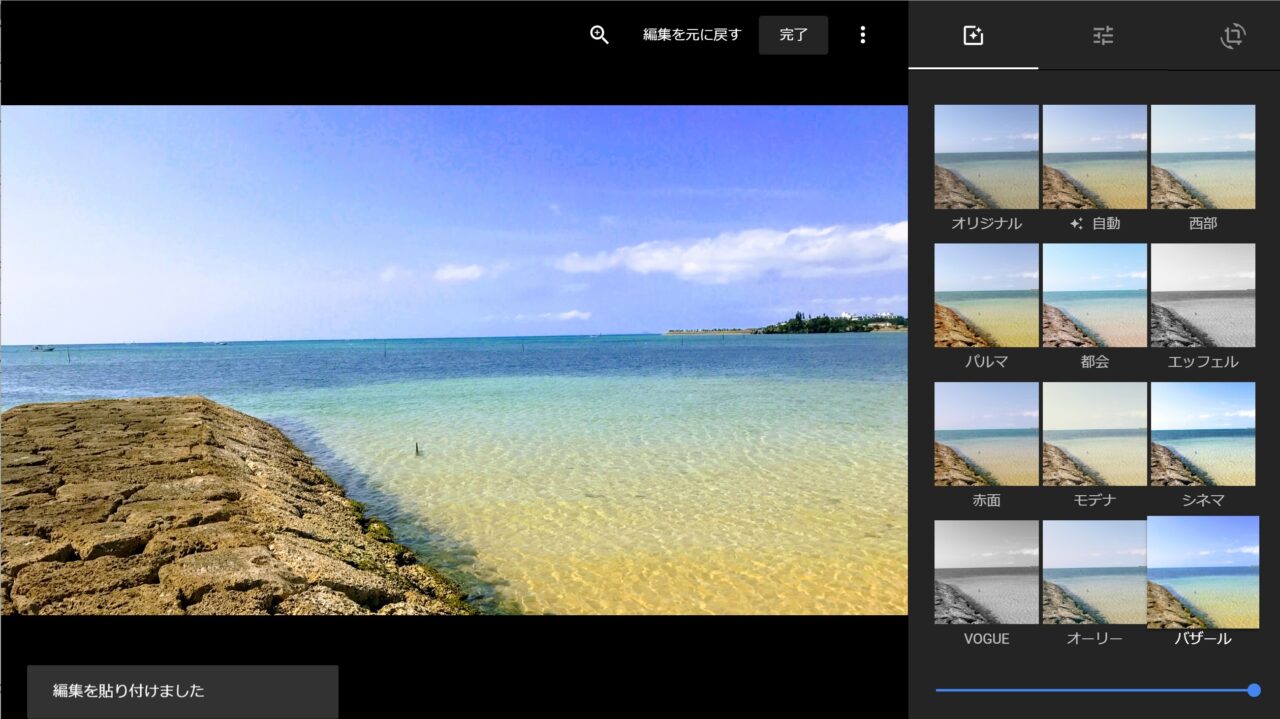
Task: Choose the 西部 filter
Action: tap(1202, 157)
